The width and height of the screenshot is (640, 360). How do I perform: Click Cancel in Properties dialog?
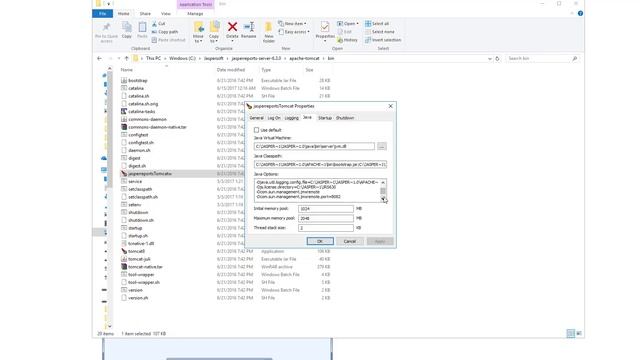click(x=350, y=241)
